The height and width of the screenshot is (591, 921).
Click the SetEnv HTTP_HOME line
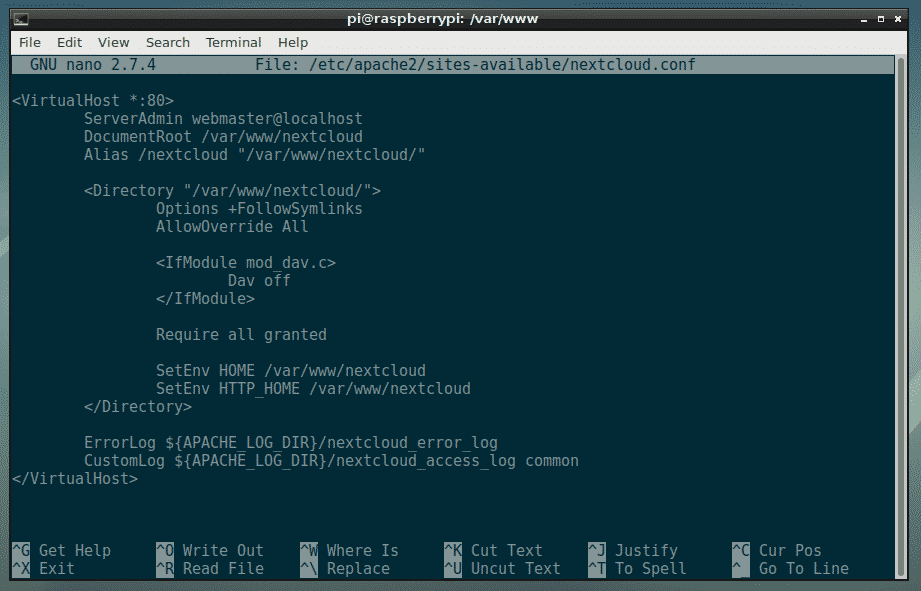point(313,389)
